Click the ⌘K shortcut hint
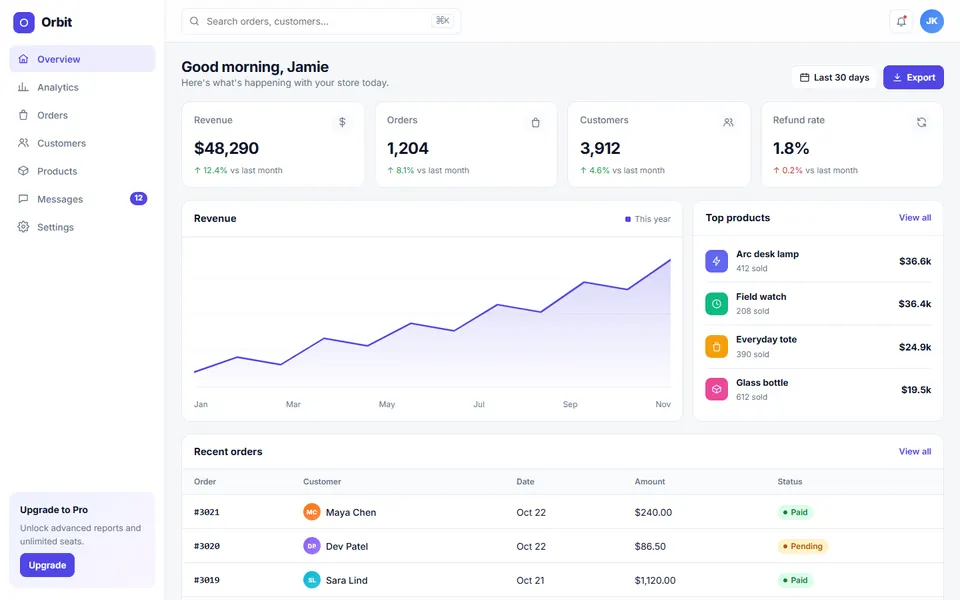Screen dimensions: 960x600 point(442,21)
